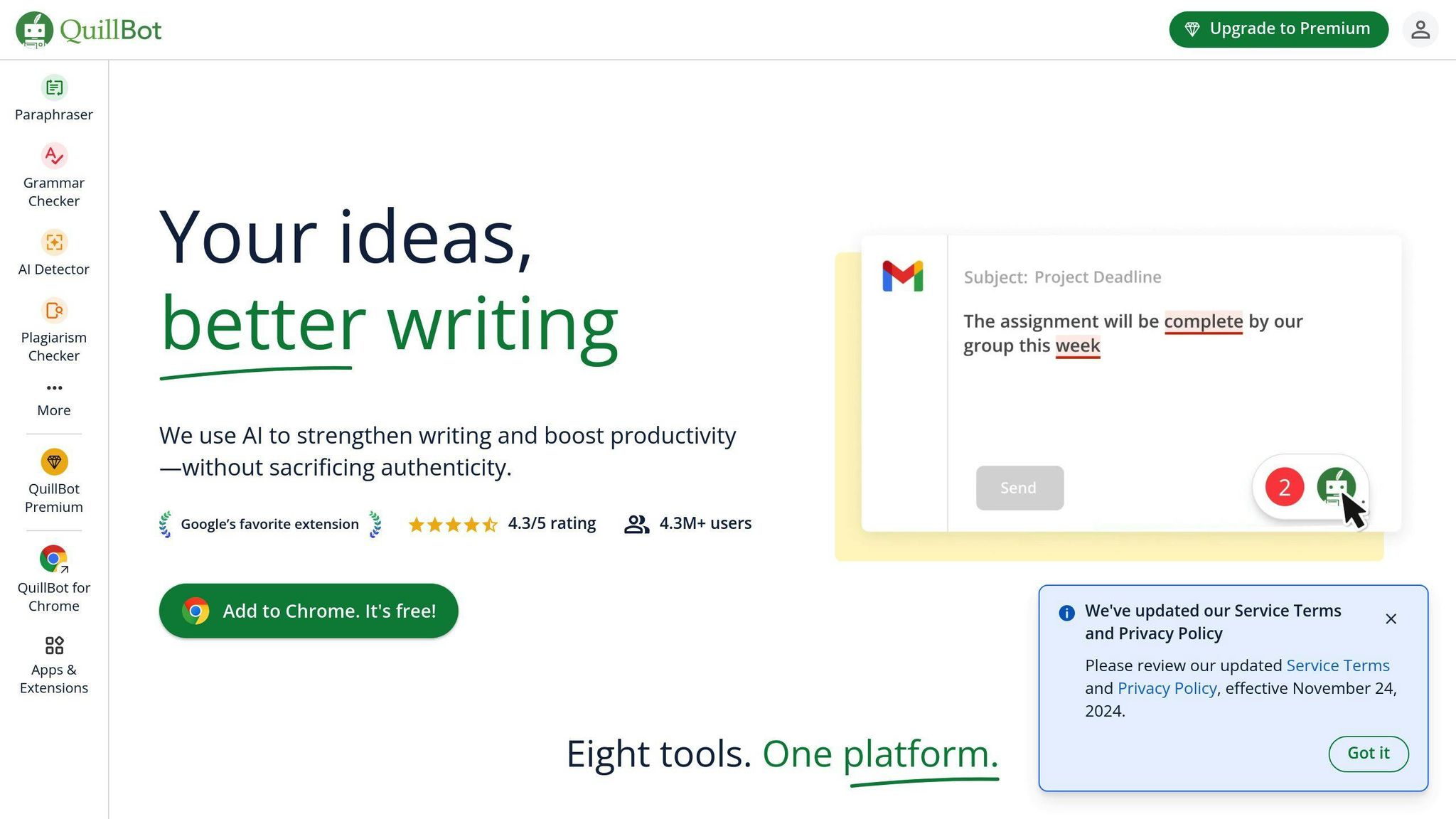This screenshot has height=819, width=1456.
Task: Open the Service Terms link
Action: click(x=1337, y=665)
